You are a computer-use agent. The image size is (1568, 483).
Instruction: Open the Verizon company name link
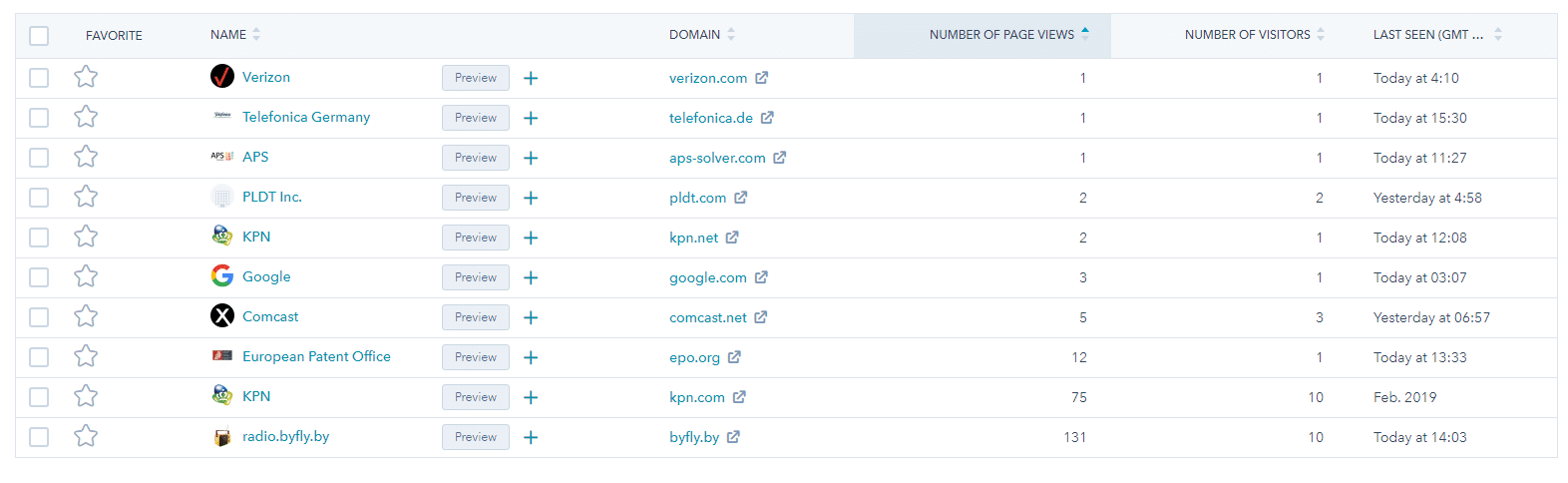(x=266, y=77)
